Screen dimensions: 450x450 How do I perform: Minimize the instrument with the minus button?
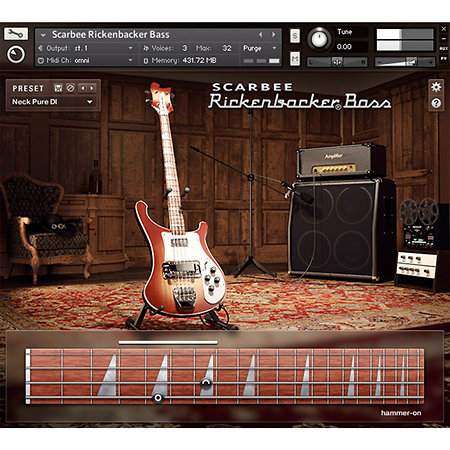coord(443,39)
